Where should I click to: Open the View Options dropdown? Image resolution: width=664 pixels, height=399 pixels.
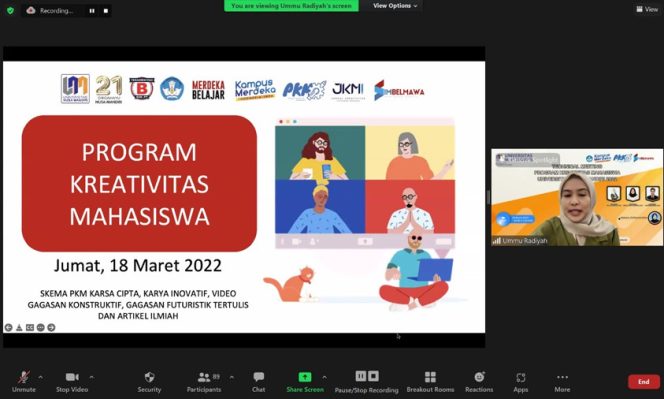tap(395, 6)
